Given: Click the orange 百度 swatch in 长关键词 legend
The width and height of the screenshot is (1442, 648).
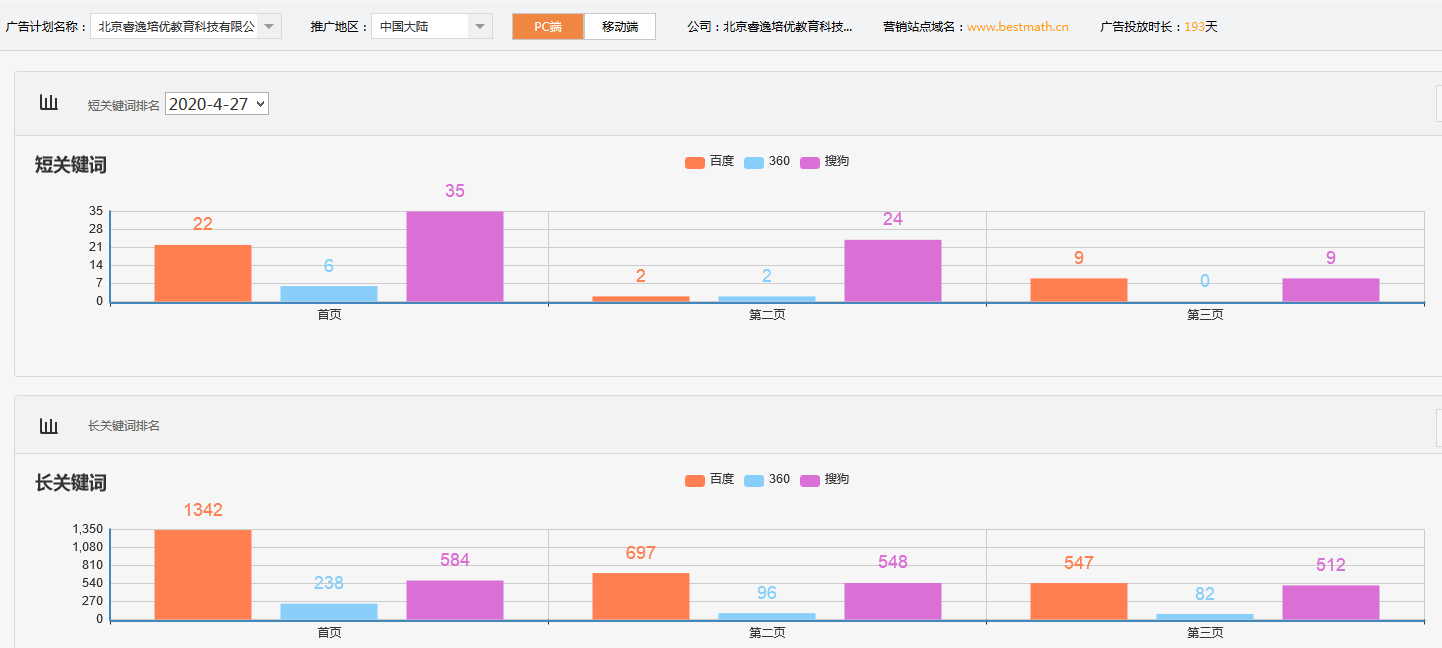Looking at the screenshot, I should pos(695,480).
